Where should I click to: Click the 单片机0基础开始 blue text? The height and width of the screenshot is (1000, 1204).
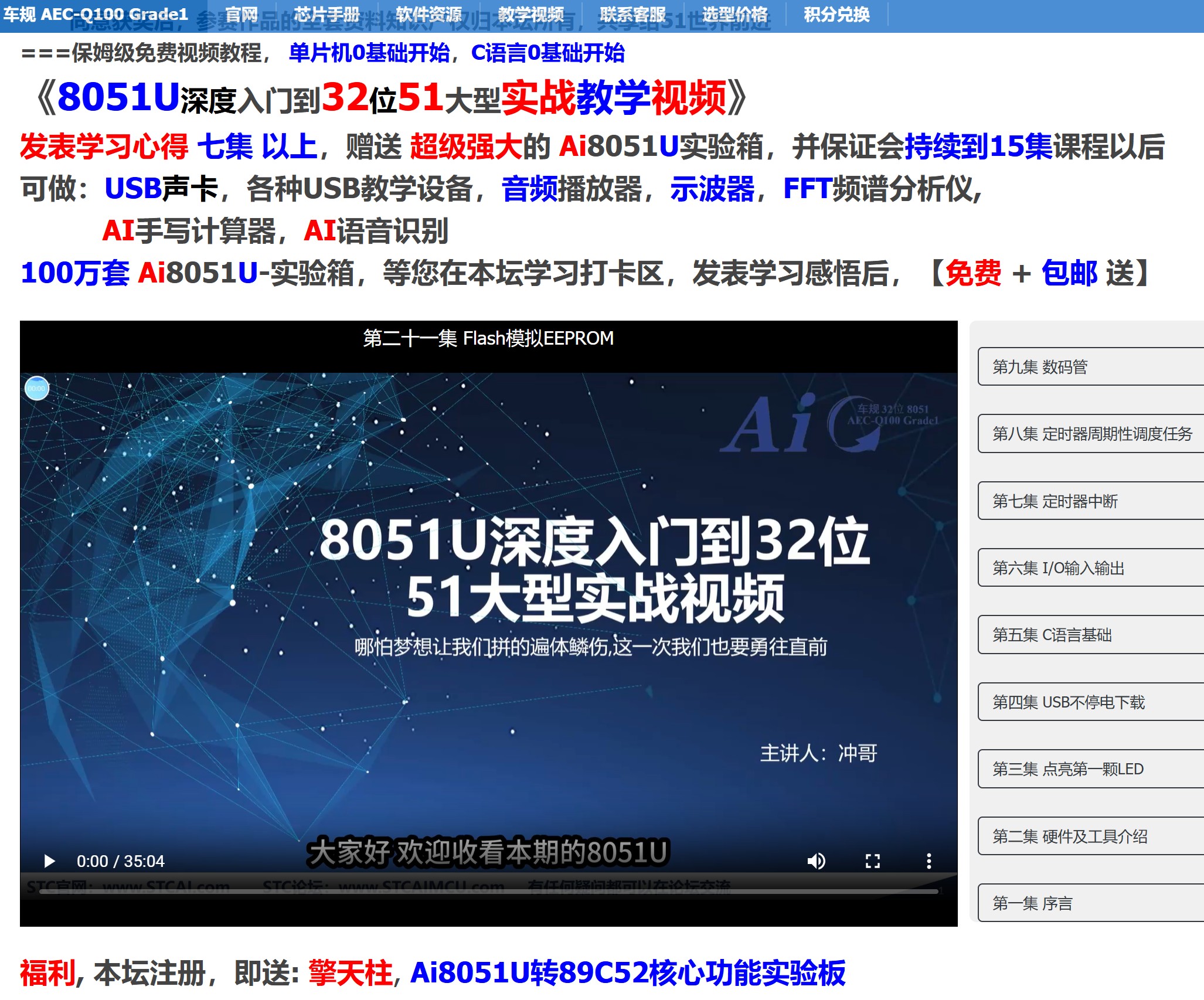click(x=369, y=53)
